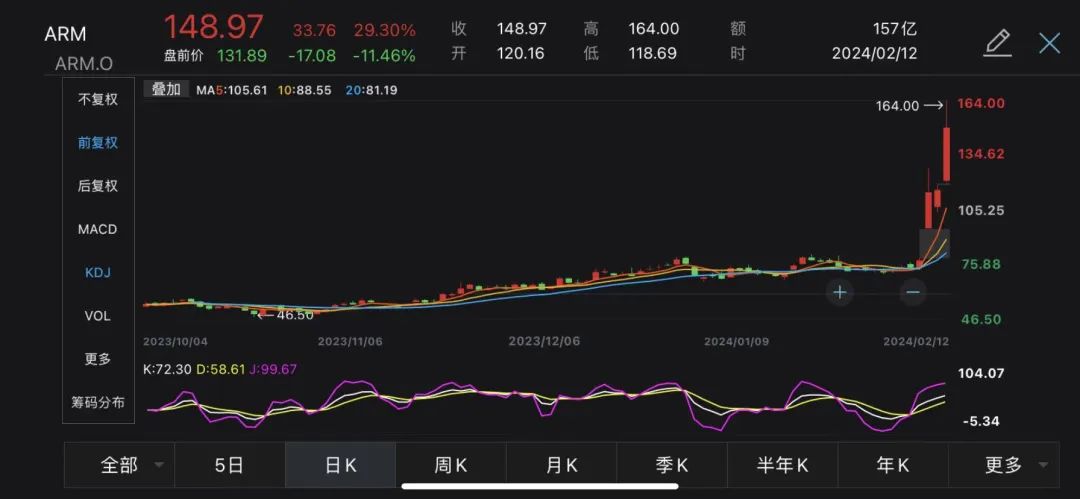Viewport: 1080px width, 499px height.
Task: Select the 月K monthly tab
Action: click(x=561, y=465)
